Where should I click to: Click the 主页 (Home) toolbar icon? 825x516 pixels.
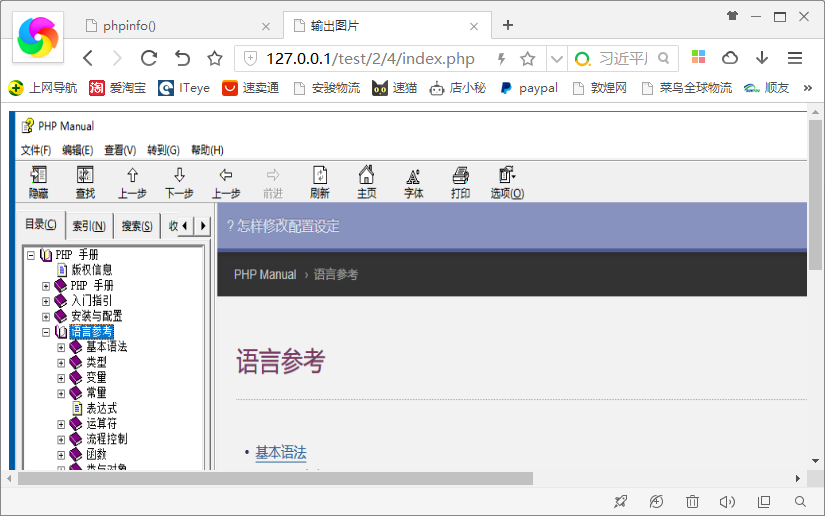click(367, 175)
